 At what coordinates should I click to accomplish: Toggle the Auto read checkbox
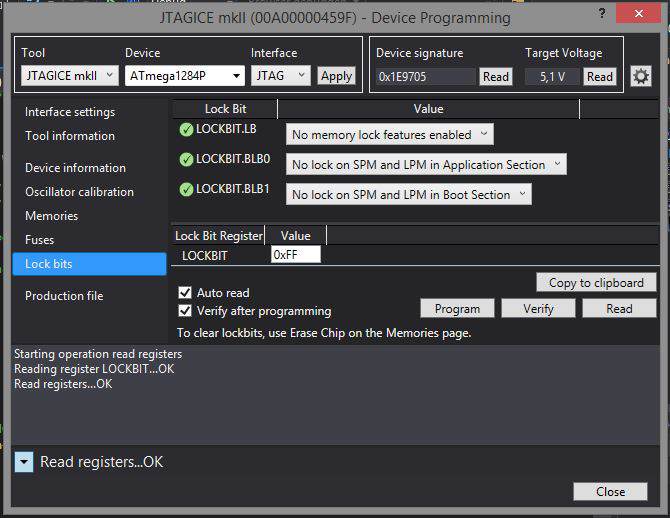(x=185, y=293)
